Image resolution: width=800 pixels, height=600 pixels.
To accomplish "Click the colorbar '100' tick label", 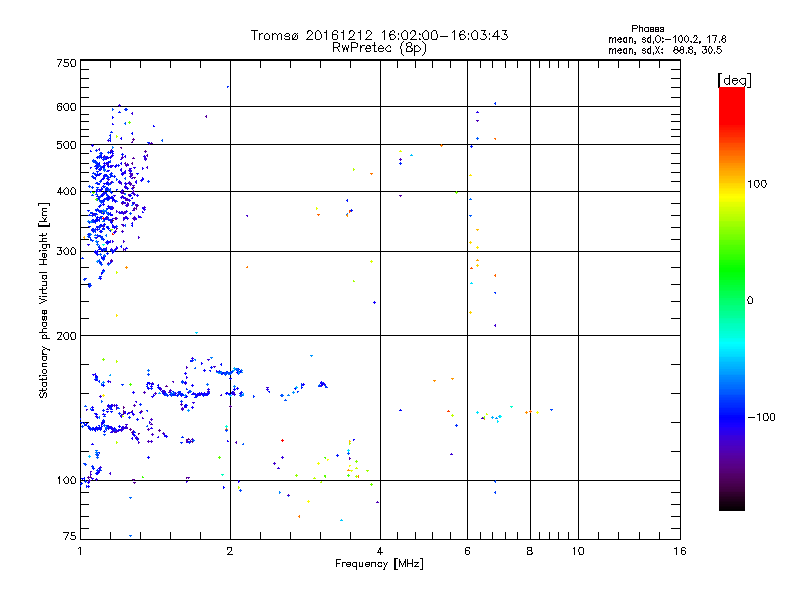I will [x=757, y=184].
